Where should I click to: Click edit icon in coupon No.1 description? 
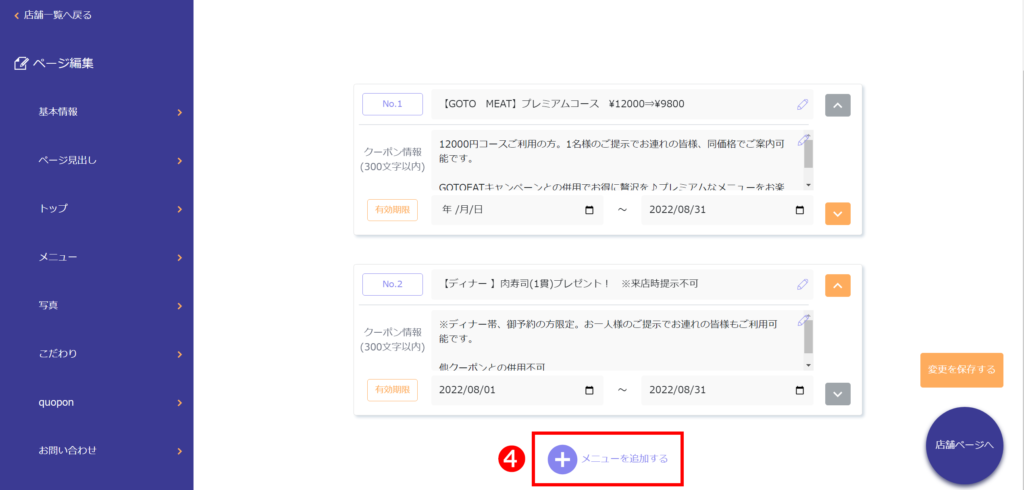803,139
